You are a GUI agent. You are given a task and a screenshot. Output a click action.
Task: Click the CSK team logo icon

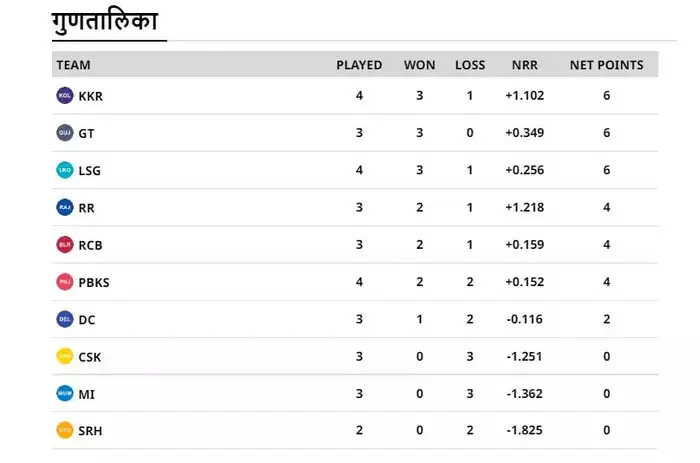point(65,357)
